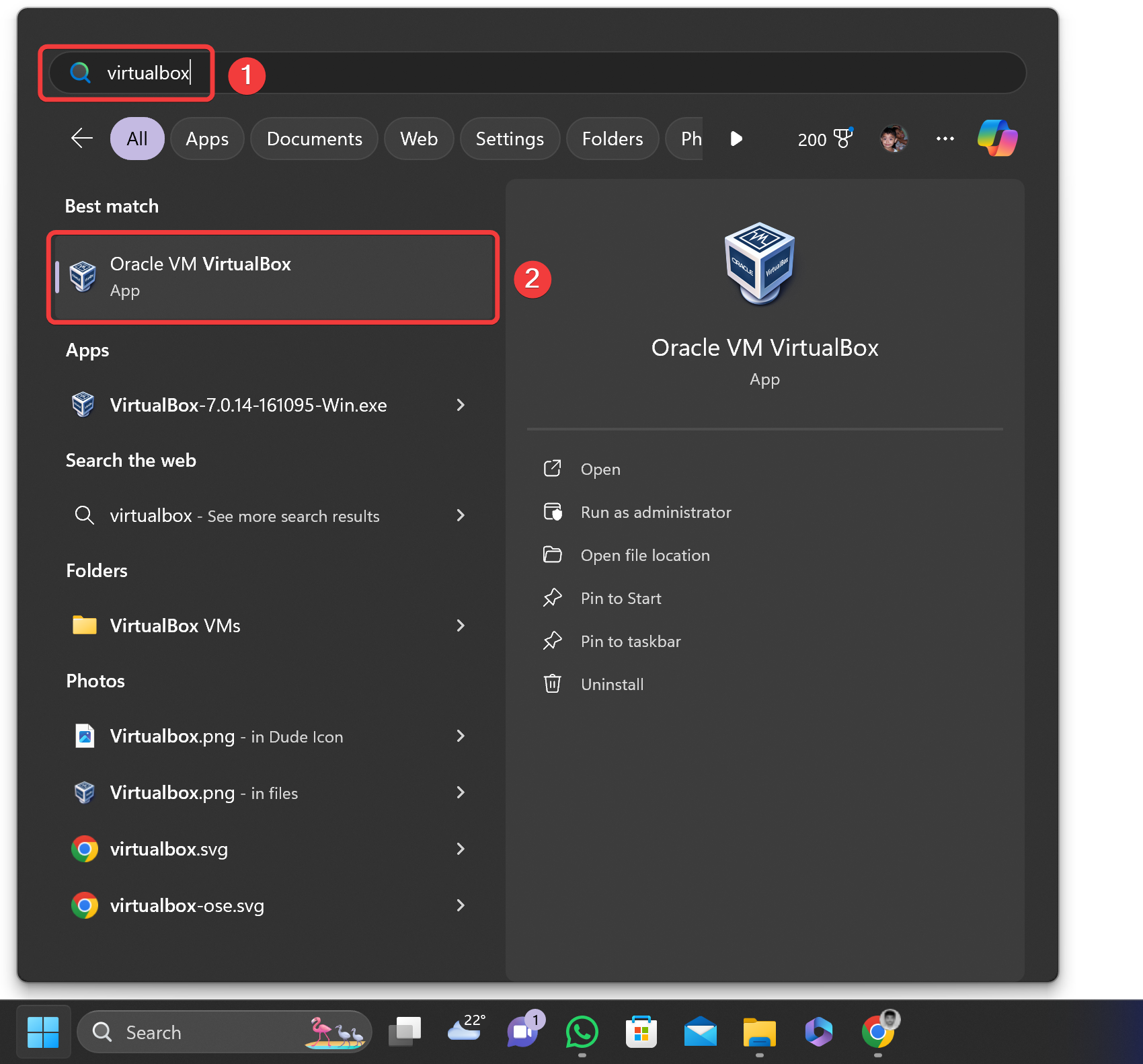The image size is (1143, 1064).
Task: Switch to the Web filter tab
Action: pos(419,139)
